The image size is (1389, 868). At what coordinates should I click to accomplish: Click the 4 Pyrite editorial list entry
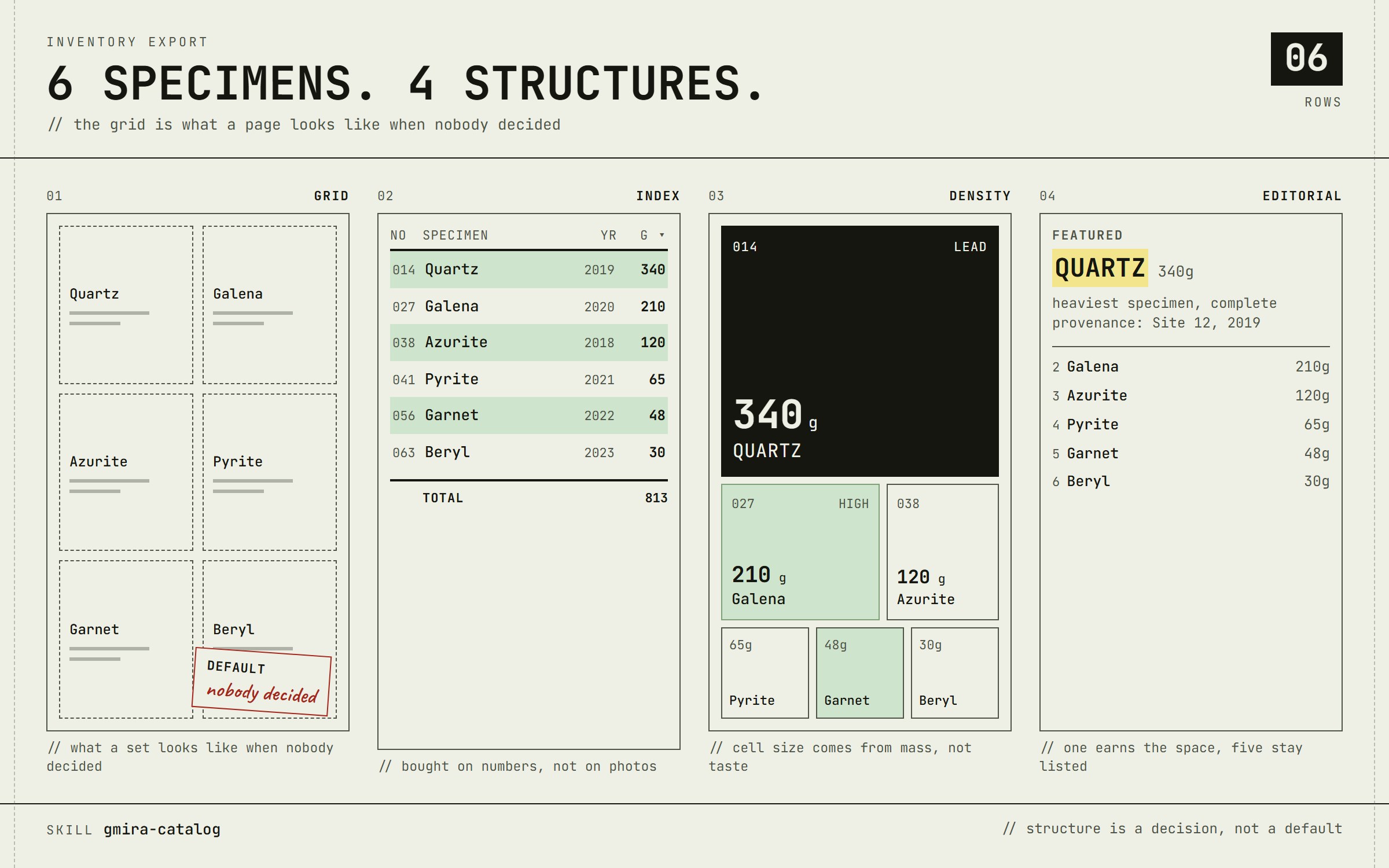[x=1190, y=425]
